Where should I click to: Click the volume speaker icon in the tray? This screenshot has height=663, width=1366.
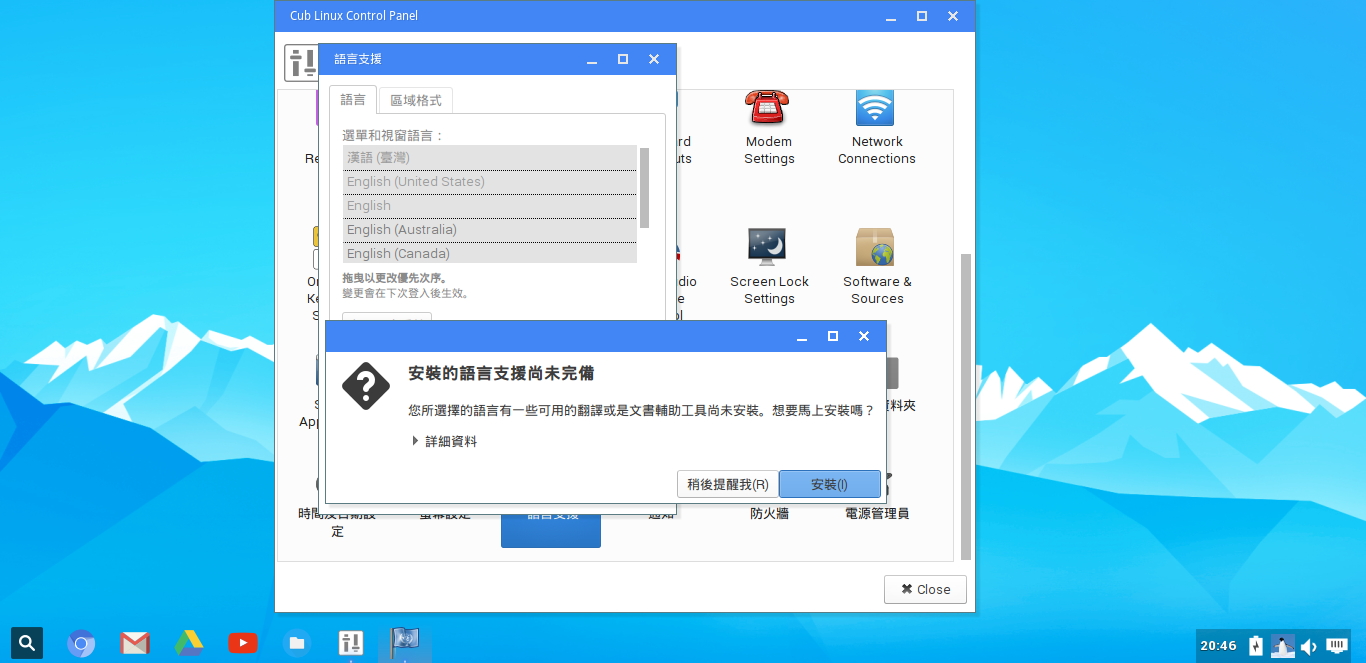1308,645
